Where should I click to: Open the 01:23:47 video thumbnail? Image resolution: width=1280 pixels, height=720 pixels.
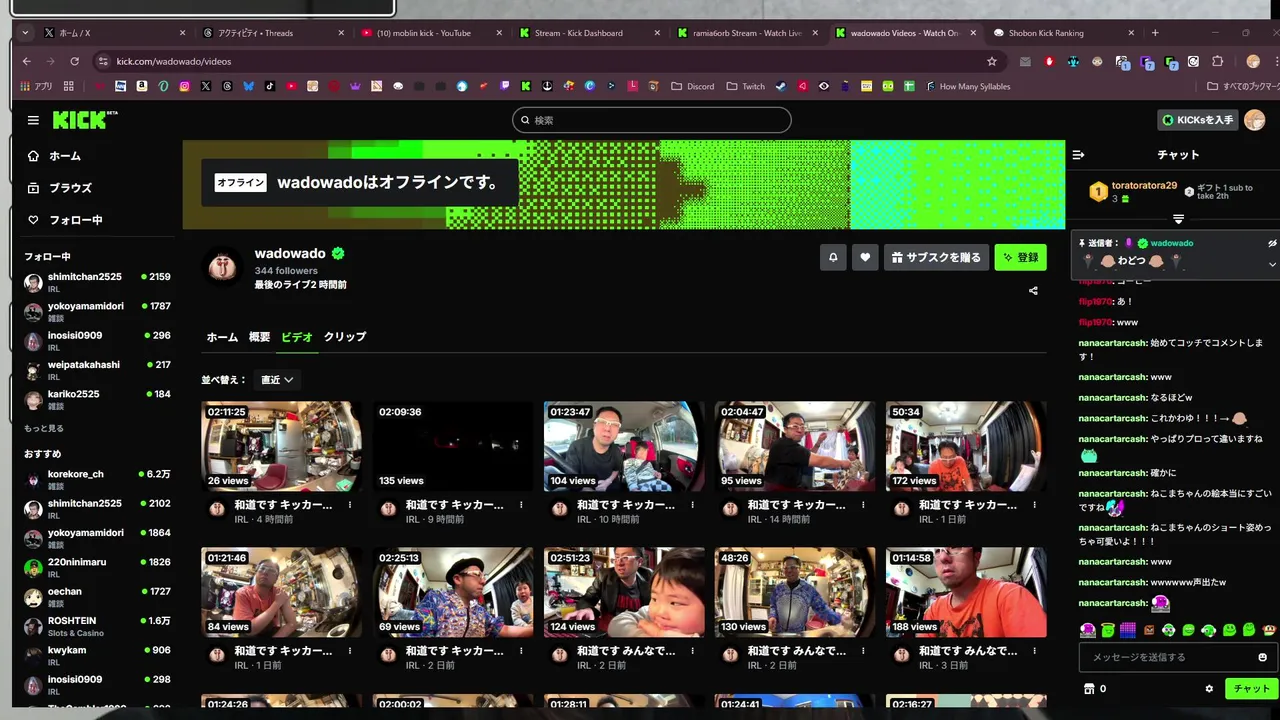click(x=623, y=446)
